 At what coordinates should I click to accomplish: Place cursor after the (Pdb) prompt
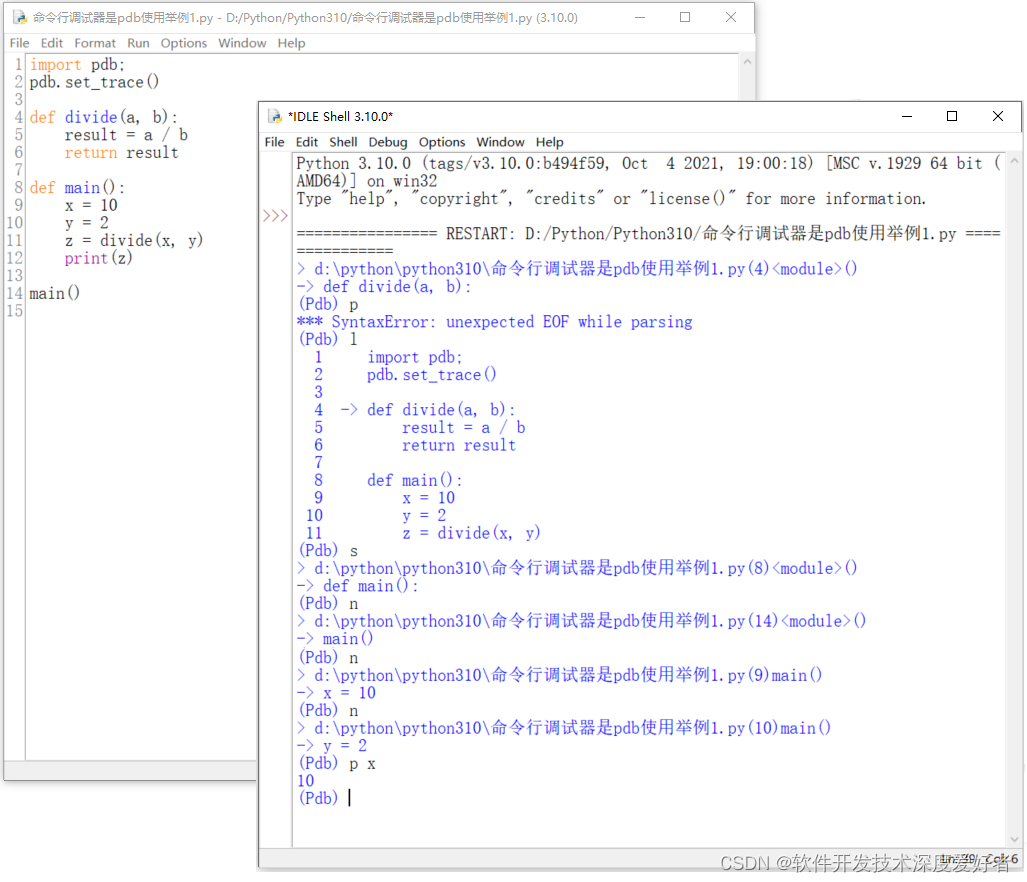point(349,798)
